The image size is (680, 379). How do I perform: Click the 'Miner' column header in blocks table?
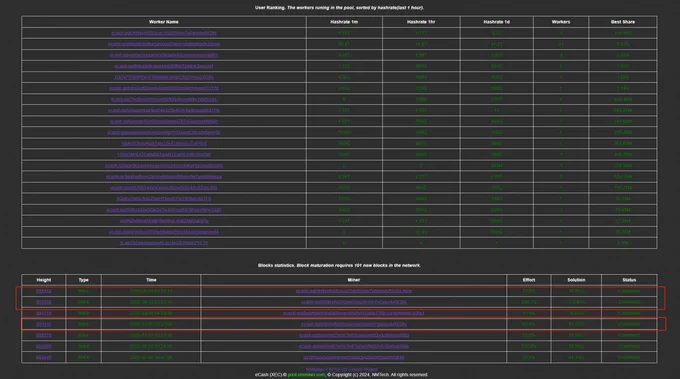coord(353,280)
